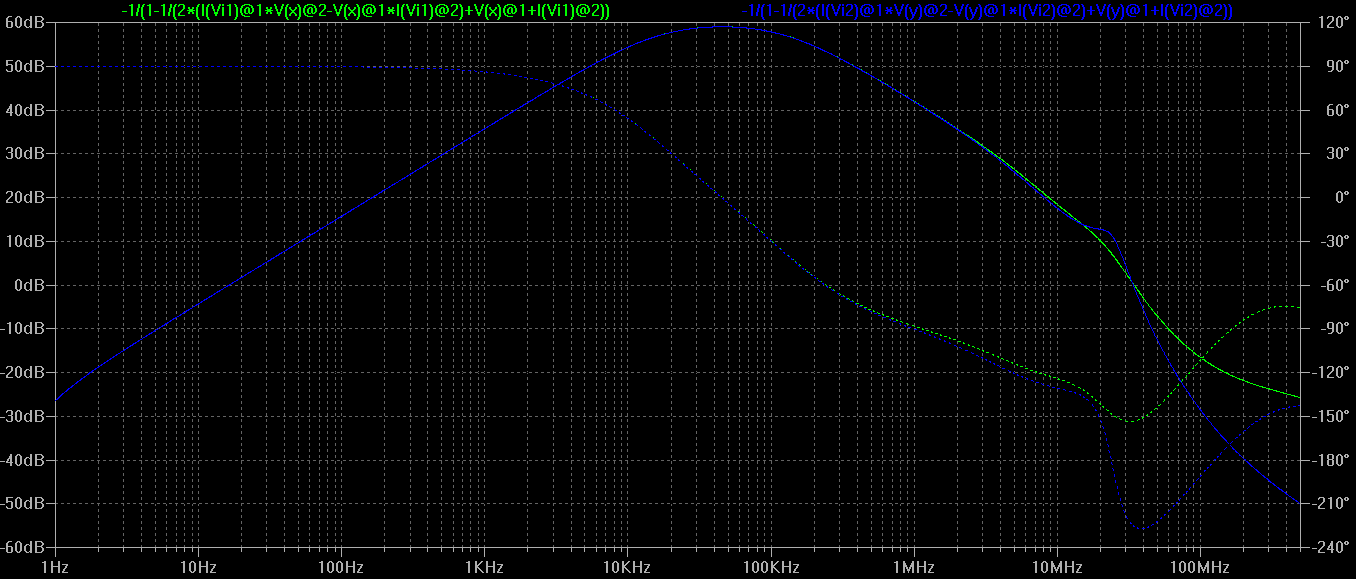The height and width of the screenshot is (579, 1356).
Task: Click the -210° phase axis label
Action: (x=1329, y=503)
